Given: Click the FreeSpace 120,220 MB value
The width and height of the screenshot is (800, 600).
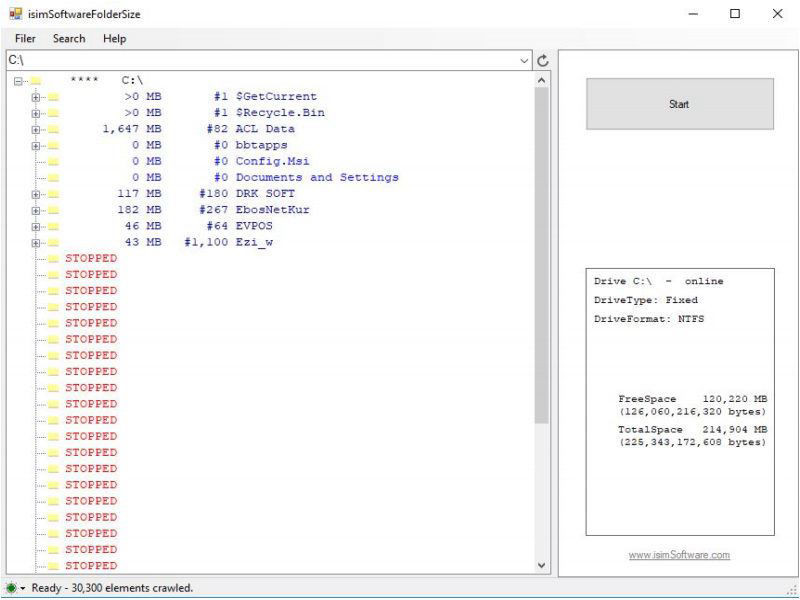Looking at the screenshot, I should [x=735, y=399].
